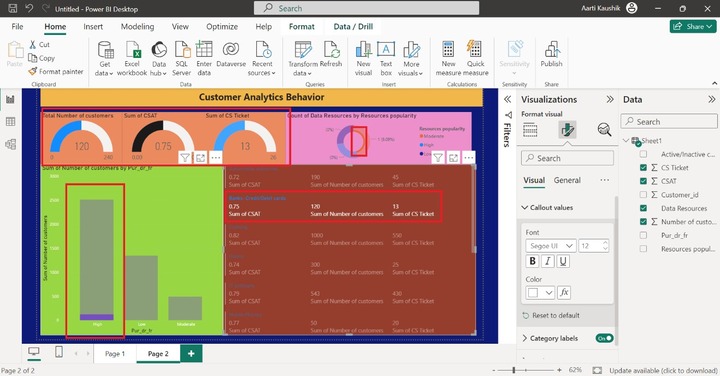Insert a Text box
The width and height of the screenshot is (720, 376).
pyautogui.click(x=386, y=58)
